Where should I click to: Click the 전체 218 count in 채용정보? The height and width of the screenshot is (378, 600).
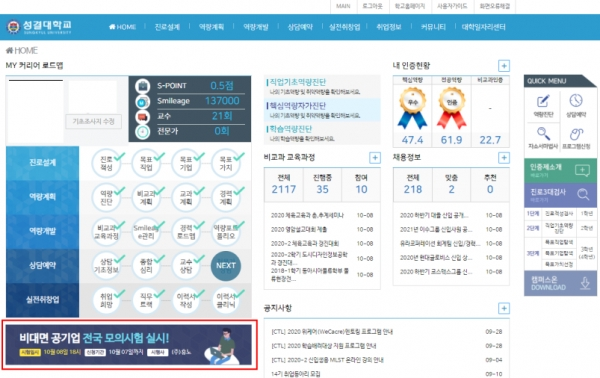(x=412, y=184)
